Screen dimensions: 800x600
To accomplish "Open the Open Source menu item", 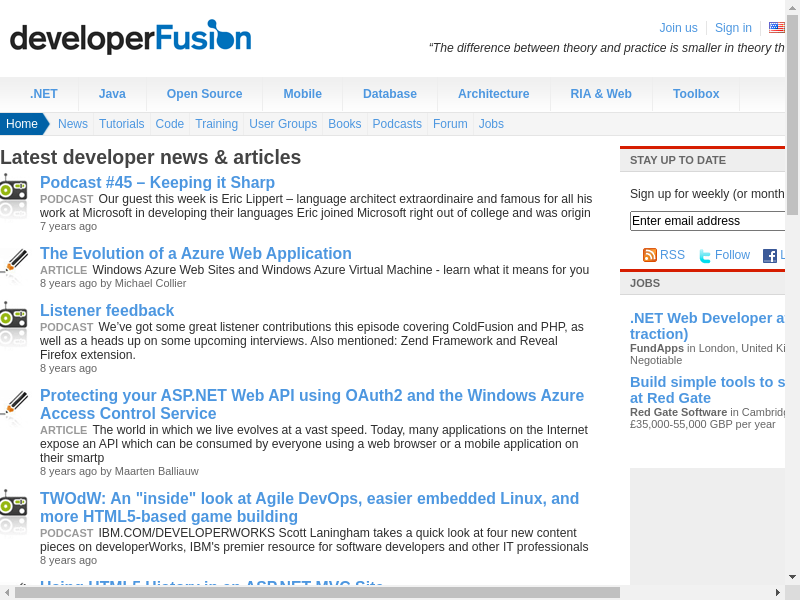I will click(x=204, y=94).
